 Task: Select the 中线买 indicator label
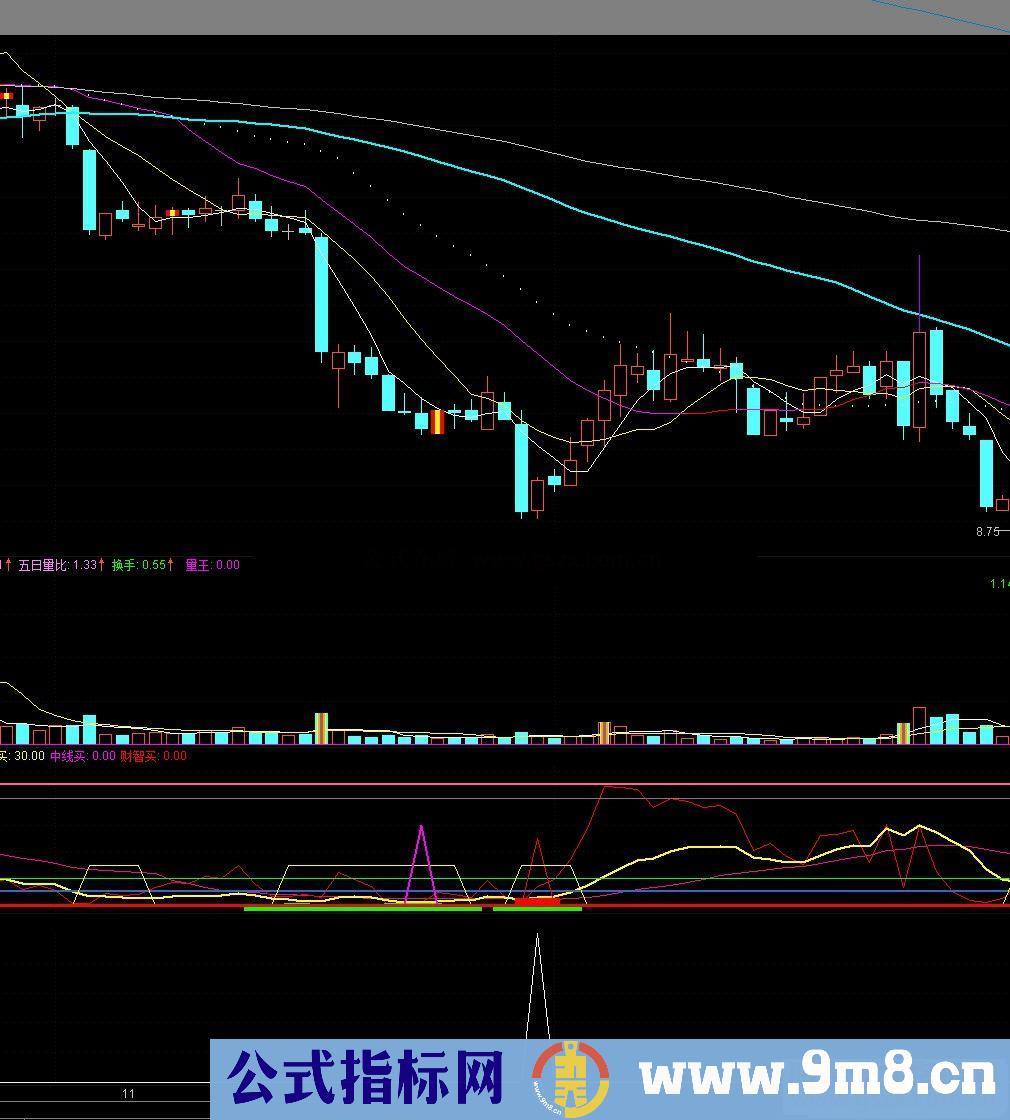(x=68, y=756)
